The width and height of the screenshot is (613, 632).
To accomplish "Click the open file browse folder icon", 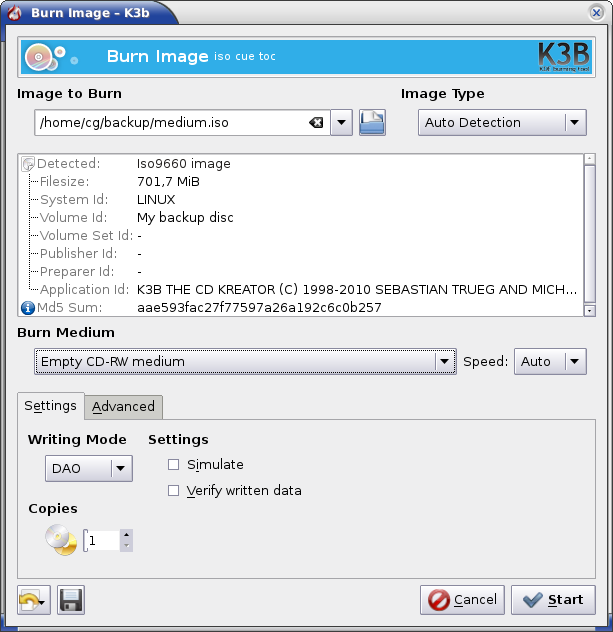I will 372,123.
